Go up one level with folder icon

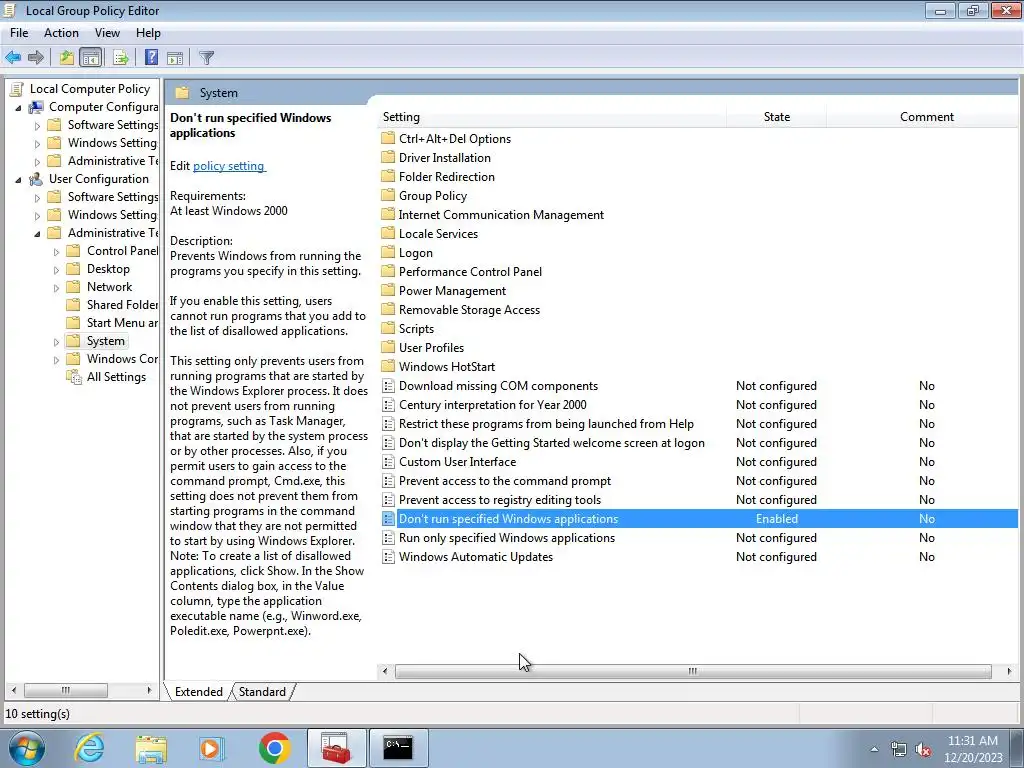tap(67, 57)
